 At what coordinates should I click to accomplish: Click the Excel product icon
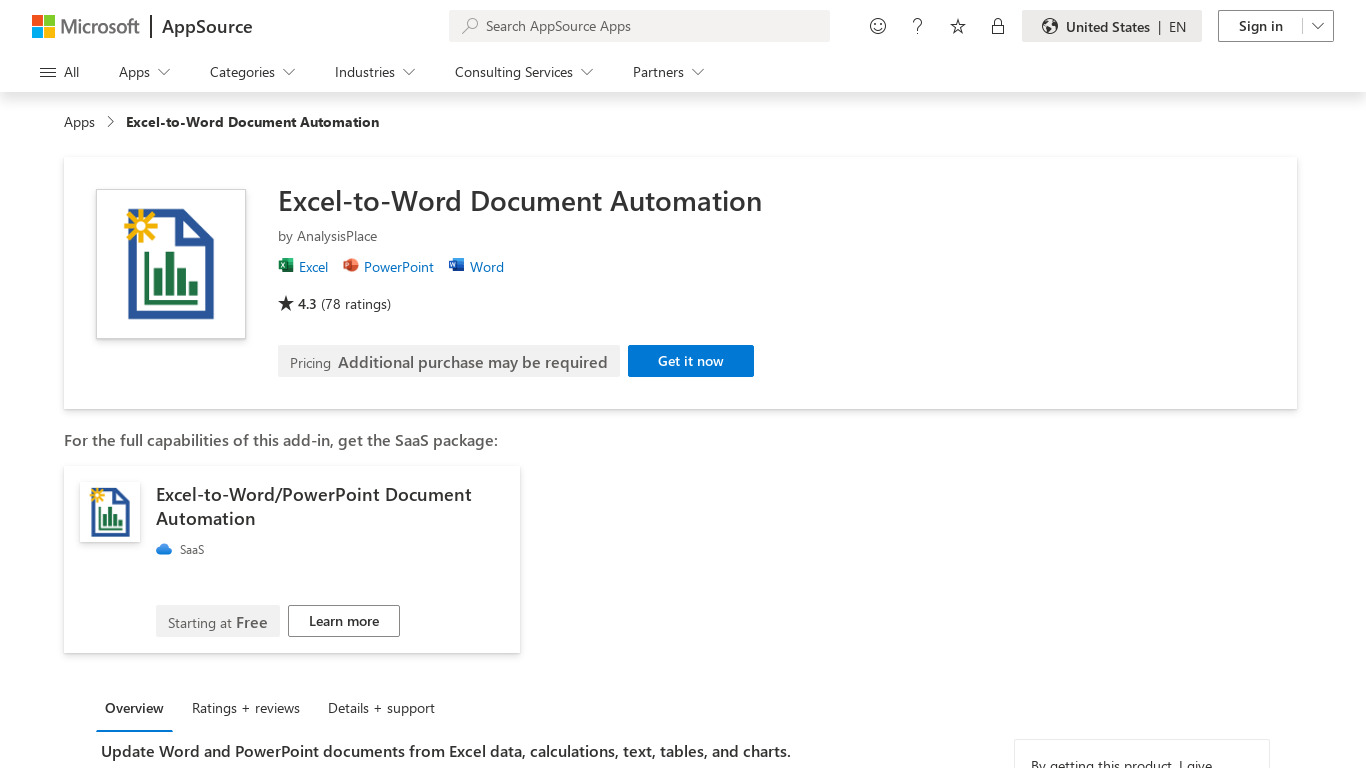pyautogui.click(x=286, y=266)
